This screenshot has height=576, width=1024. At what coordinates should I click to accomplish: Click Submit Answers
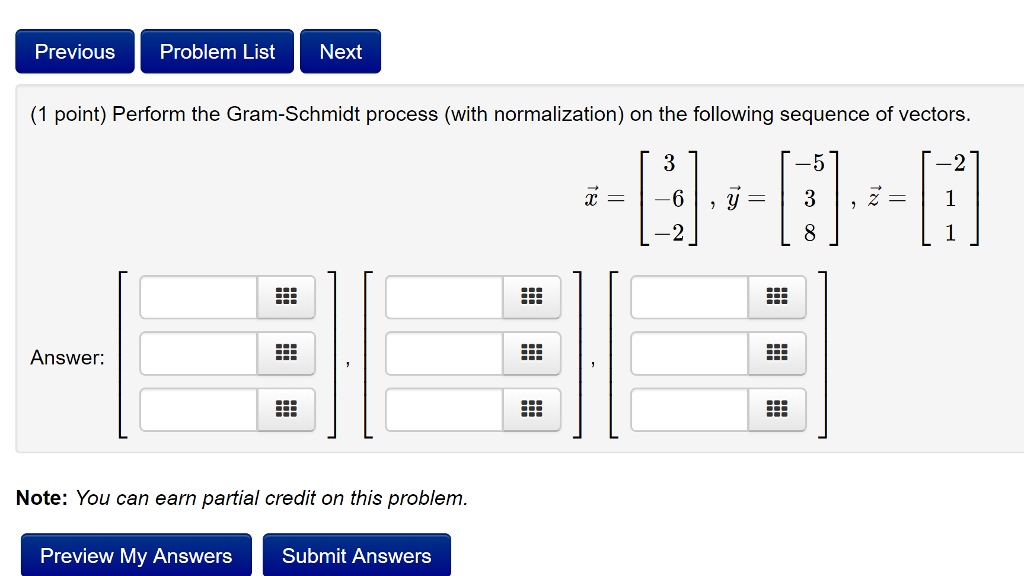(x=356, y=554)
